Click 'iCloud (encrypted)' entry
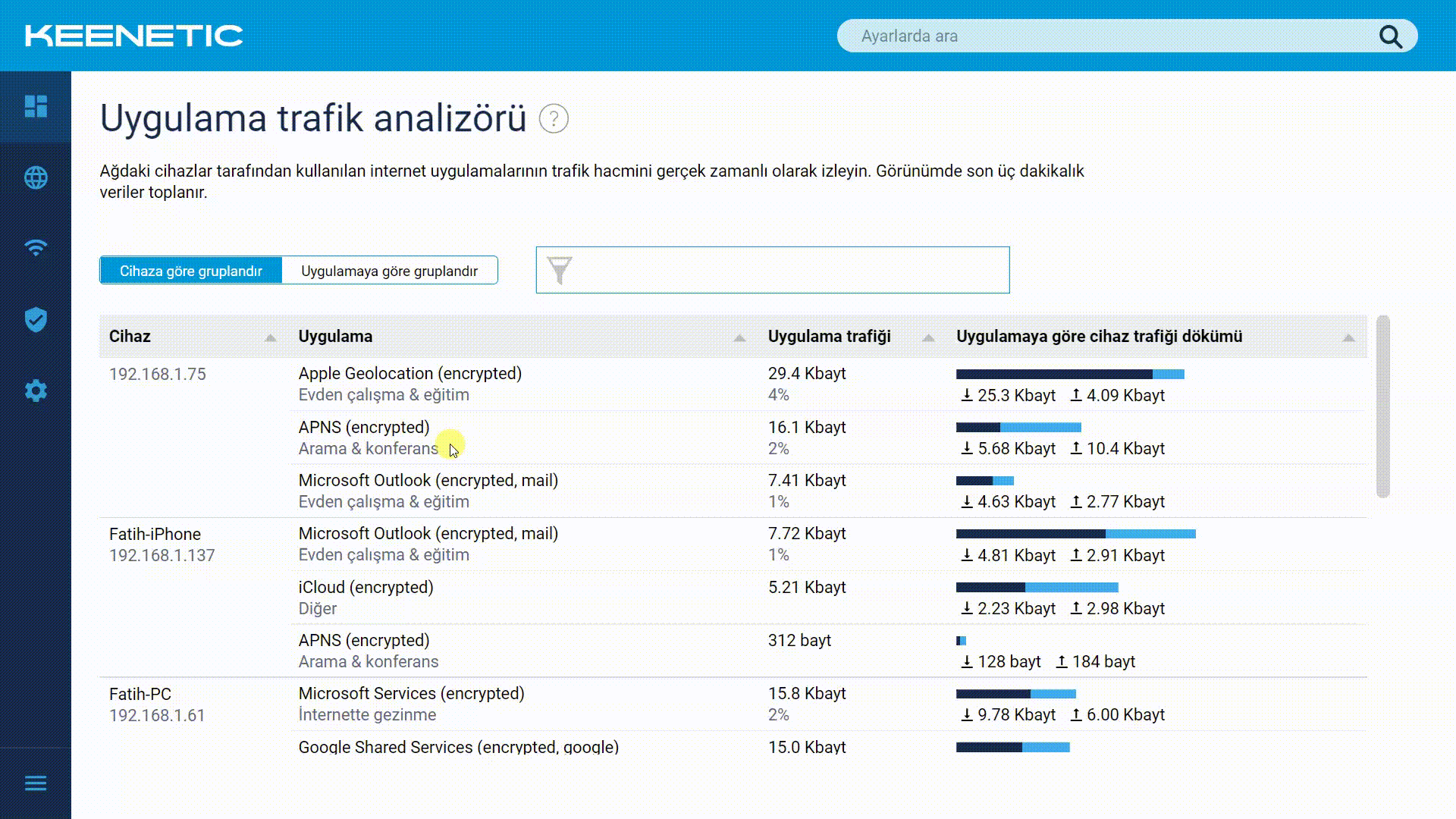Viewport: 1456px width, 819px height. pyautogui.click(x=366, y=588)
